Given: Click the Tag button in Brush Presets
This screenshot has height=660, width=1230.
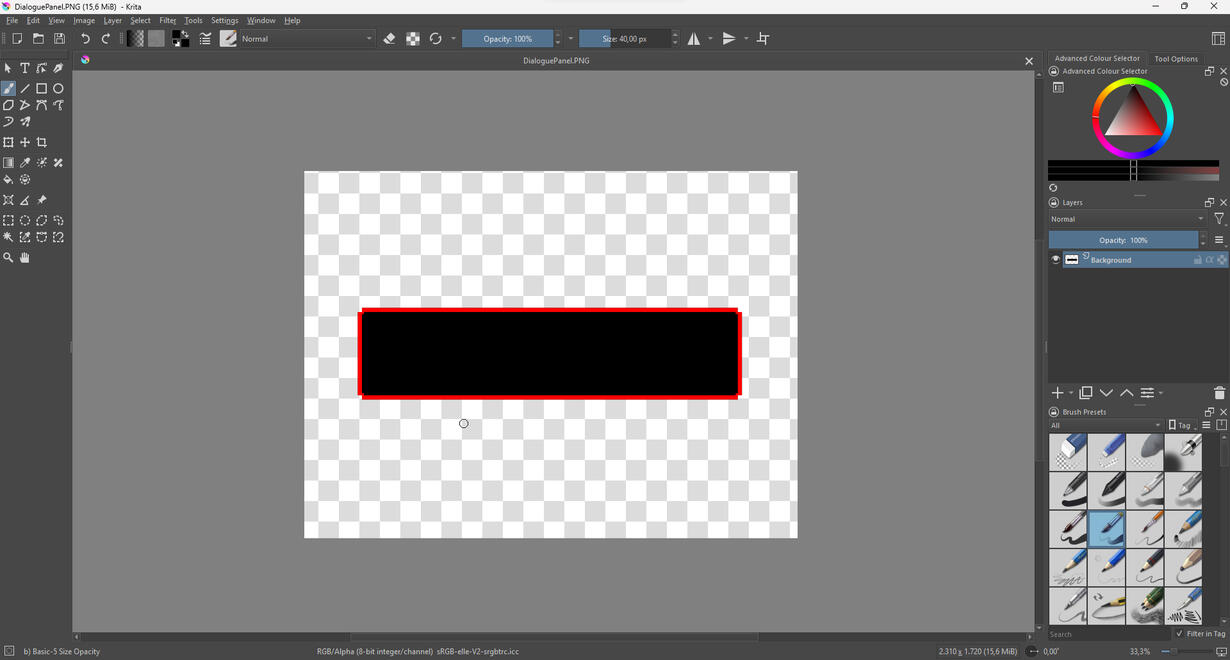Looking at the screenshot, I should (1181, 425).
